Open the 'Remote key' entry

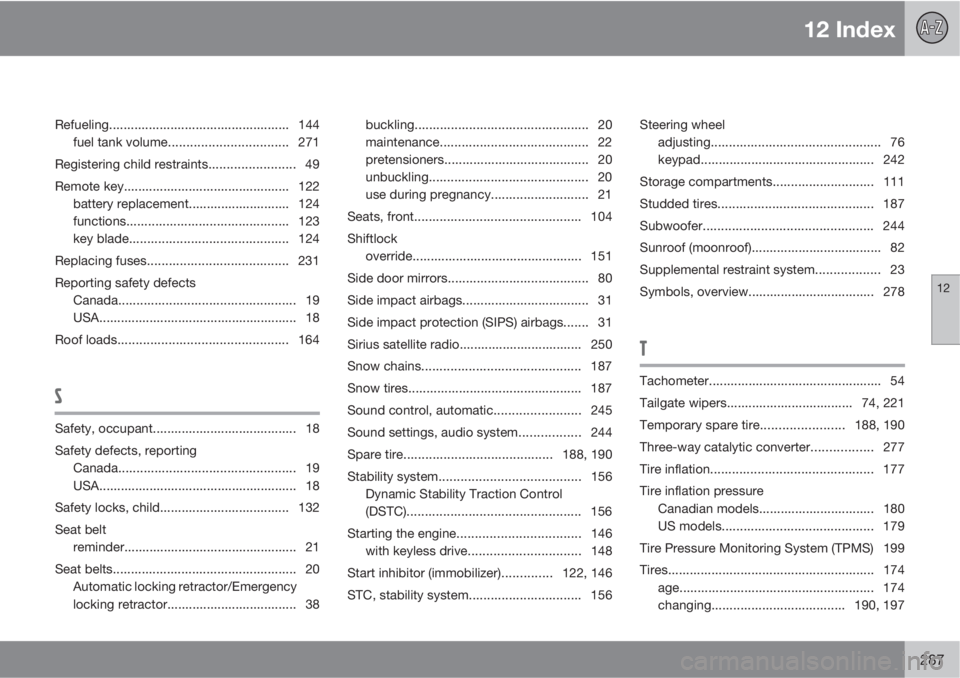click(x=187, y=186)
